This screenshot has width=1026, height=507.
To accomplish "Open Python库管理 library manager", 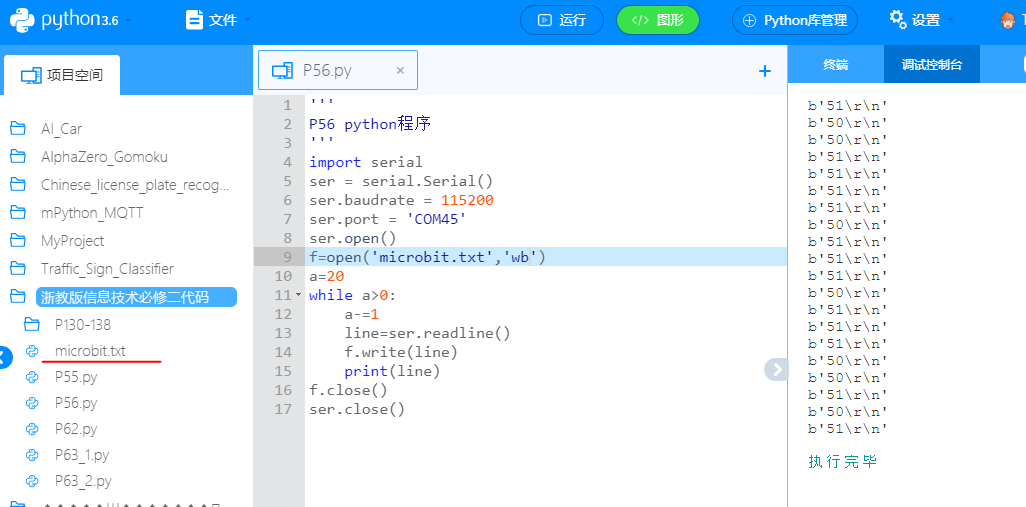I will pyautogui.click(x=794, y=20).
